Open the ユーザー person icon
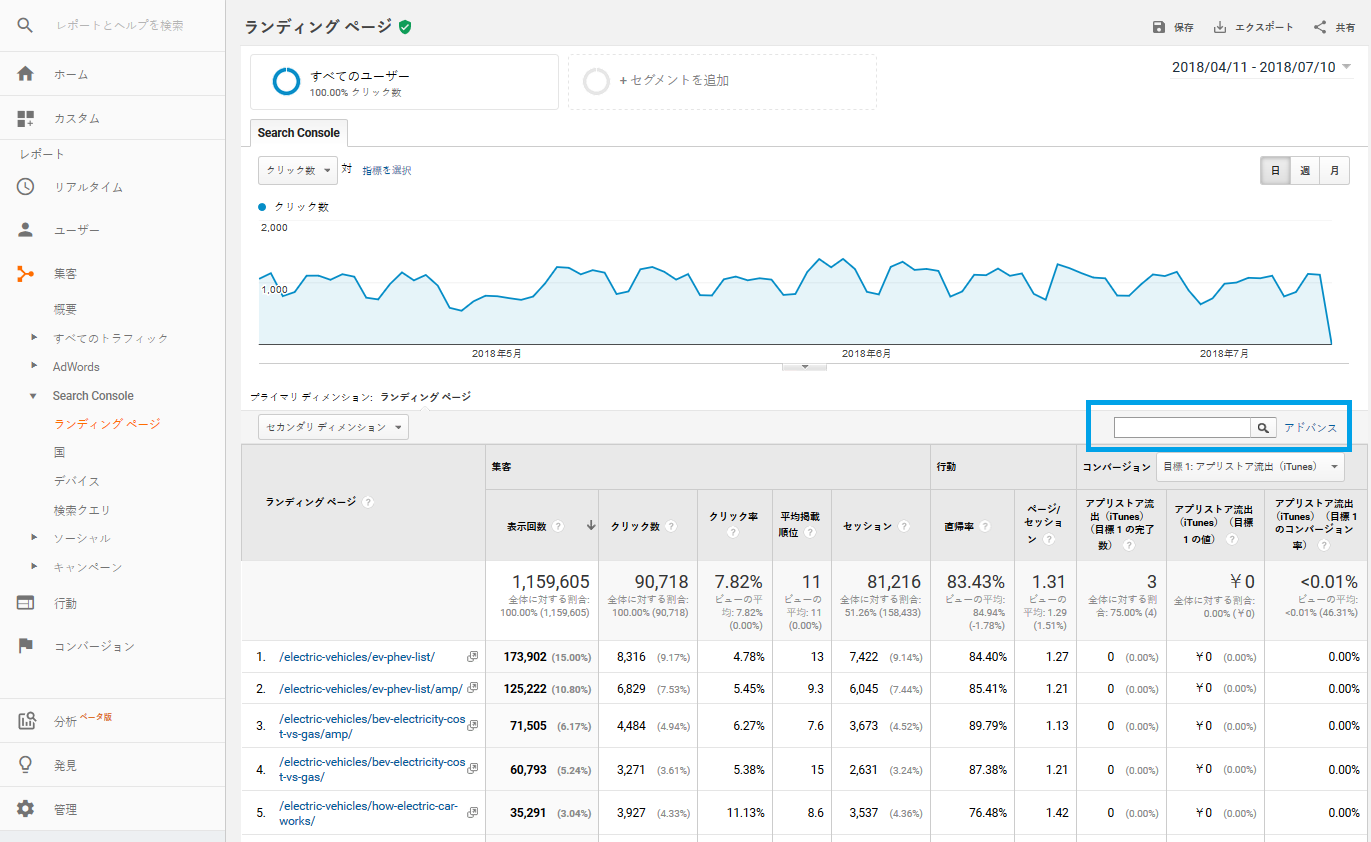The width and height of the screenshot is (1371, 842). 26,230
